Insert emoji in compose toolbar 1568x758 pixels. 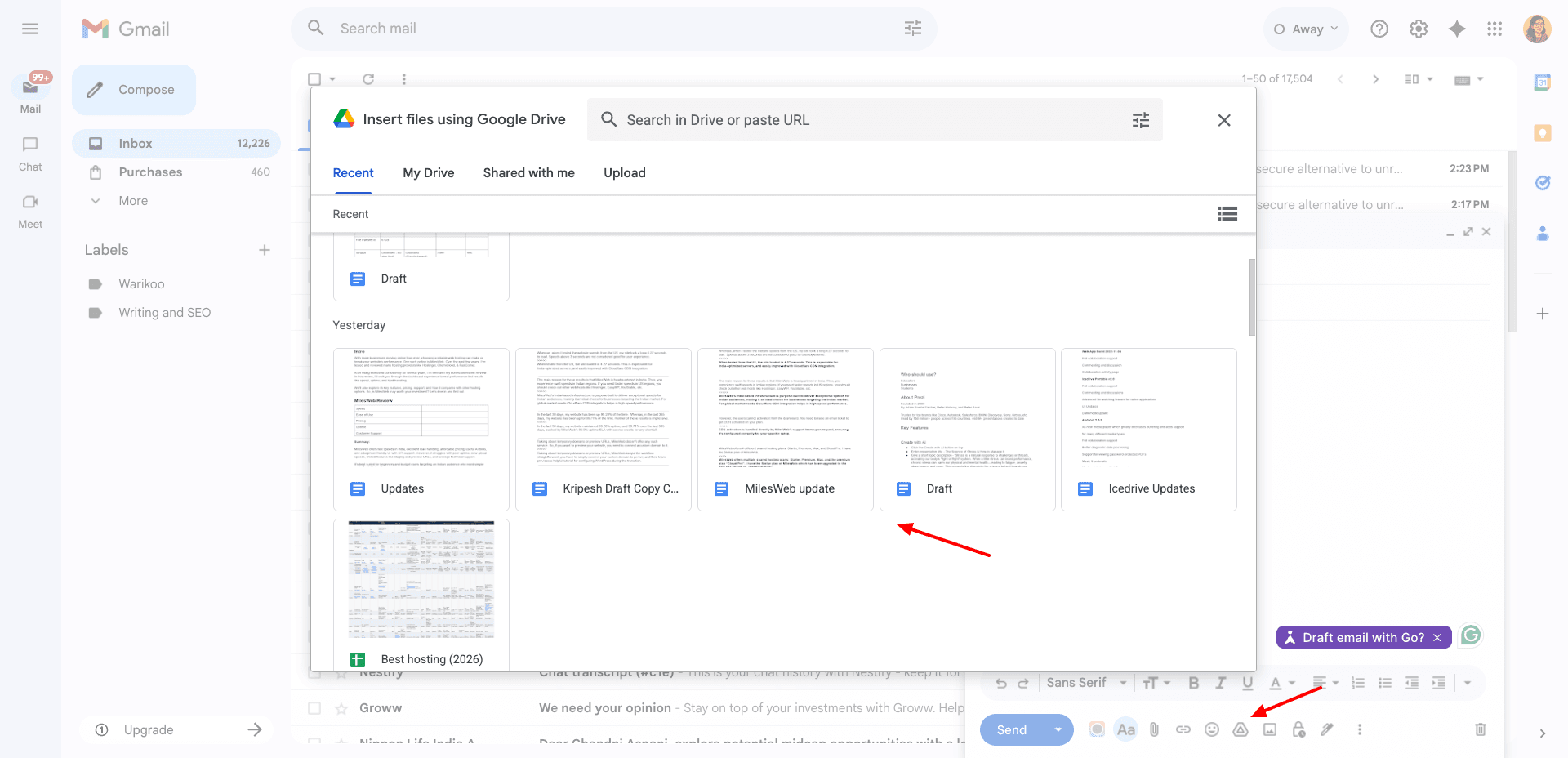(x=1212, y=729)
